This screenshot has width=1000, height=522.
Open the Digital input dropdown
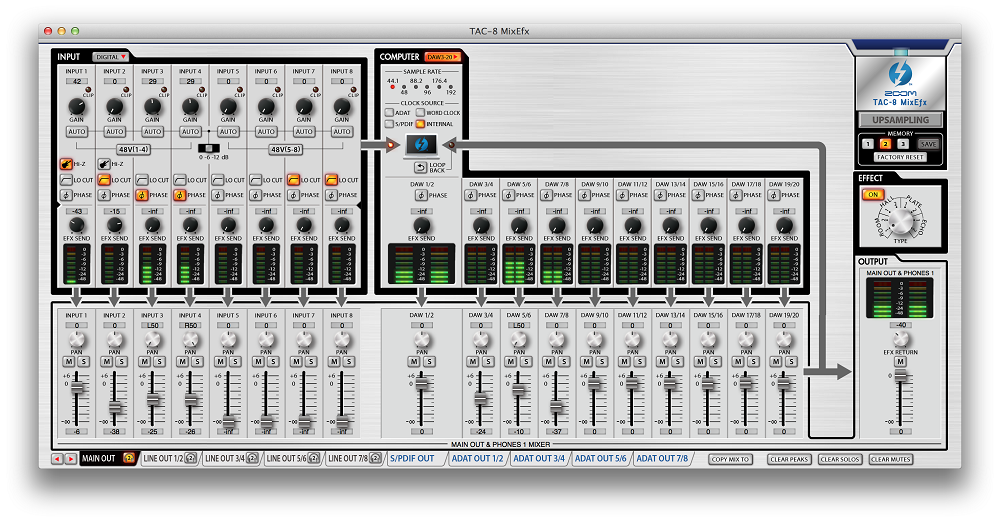110,57
